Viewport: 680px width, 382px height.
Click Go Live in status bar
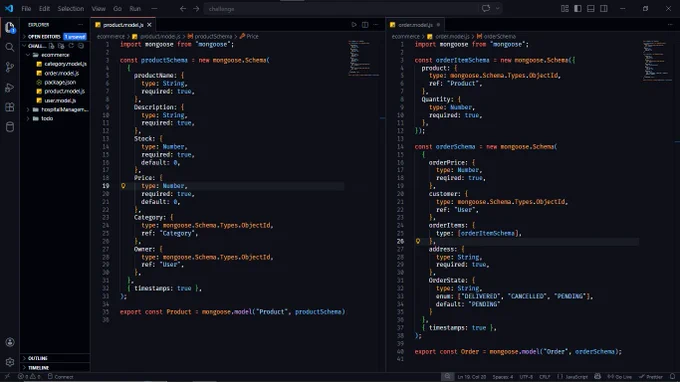point(619,377)
